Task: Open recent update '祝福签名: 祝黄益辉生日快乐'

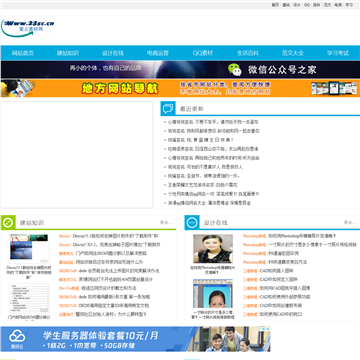Action: (200, 140)
